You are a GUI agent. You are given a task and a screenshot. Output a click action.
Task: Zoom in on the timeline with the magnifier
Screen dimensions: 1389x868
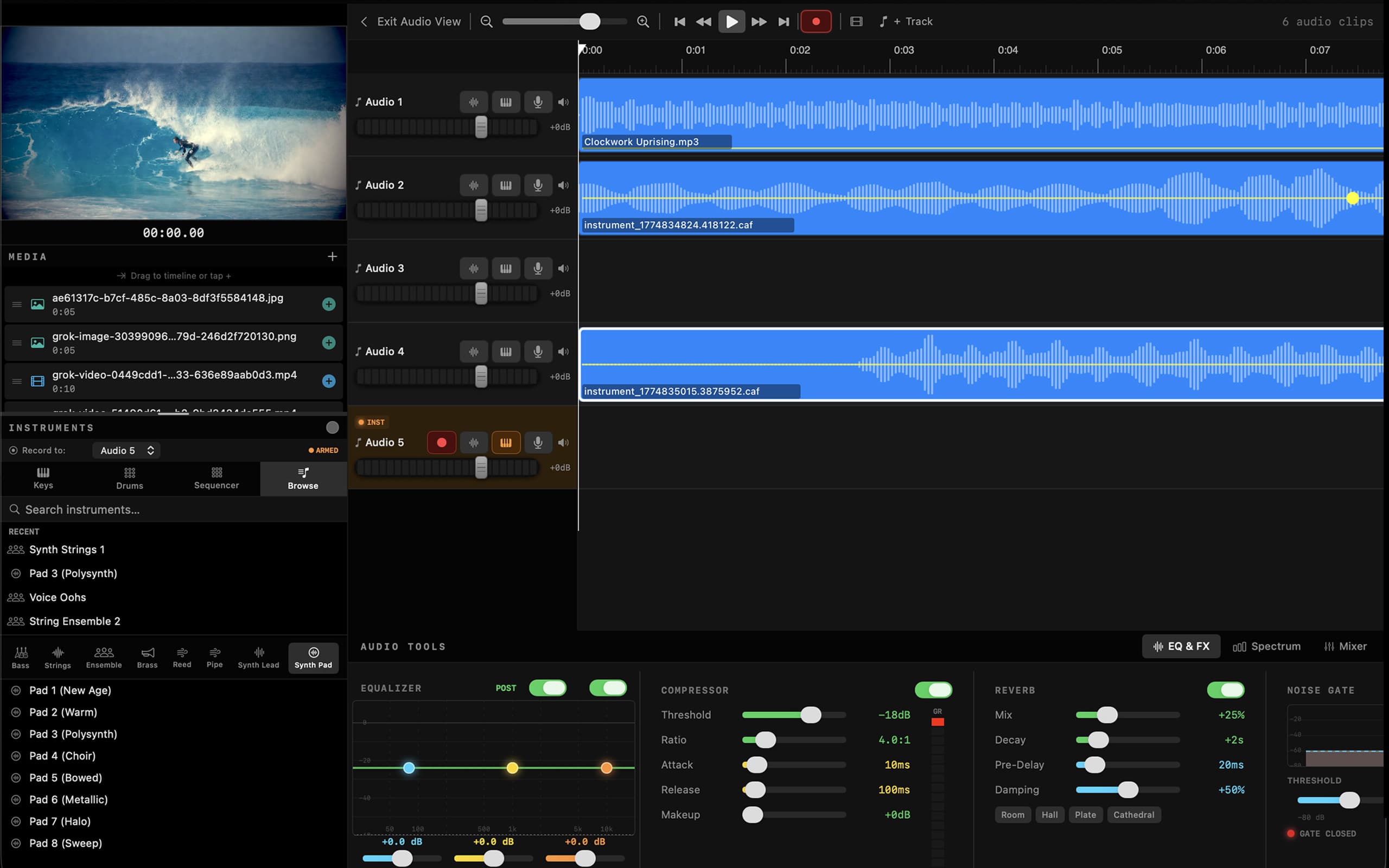click(x=642, y=21)
